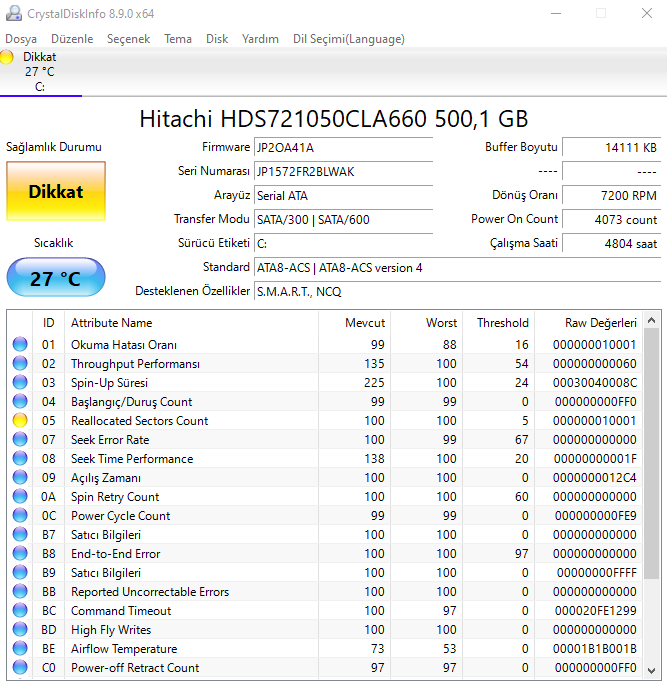Click the blue status icon for Spin-Up Süresi
This screenshot has width=667, height=687.
pyautogui.click(x=20, y=382)
